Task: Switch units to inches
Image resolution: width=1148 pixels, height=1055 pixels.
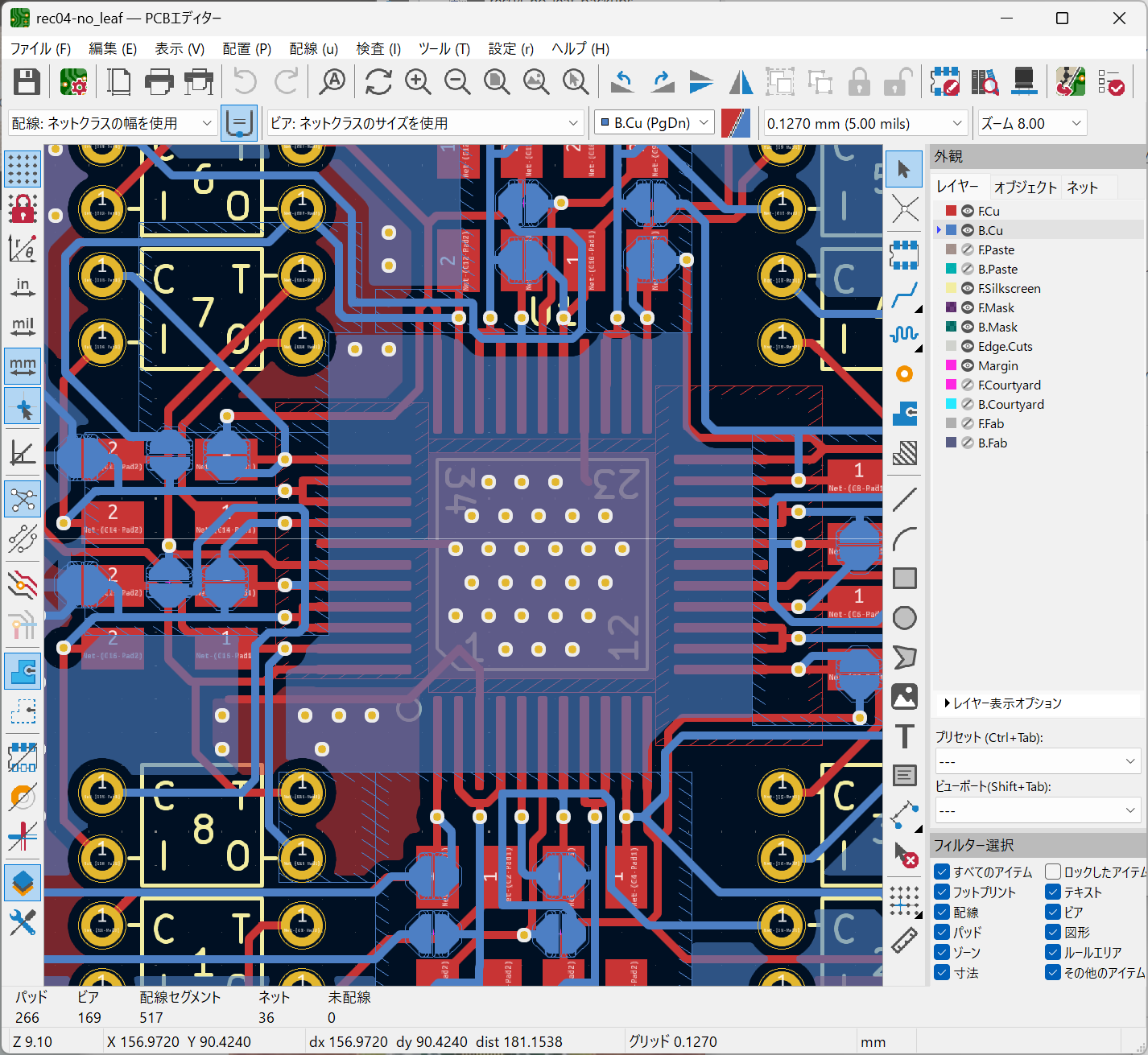Action: 23,287
